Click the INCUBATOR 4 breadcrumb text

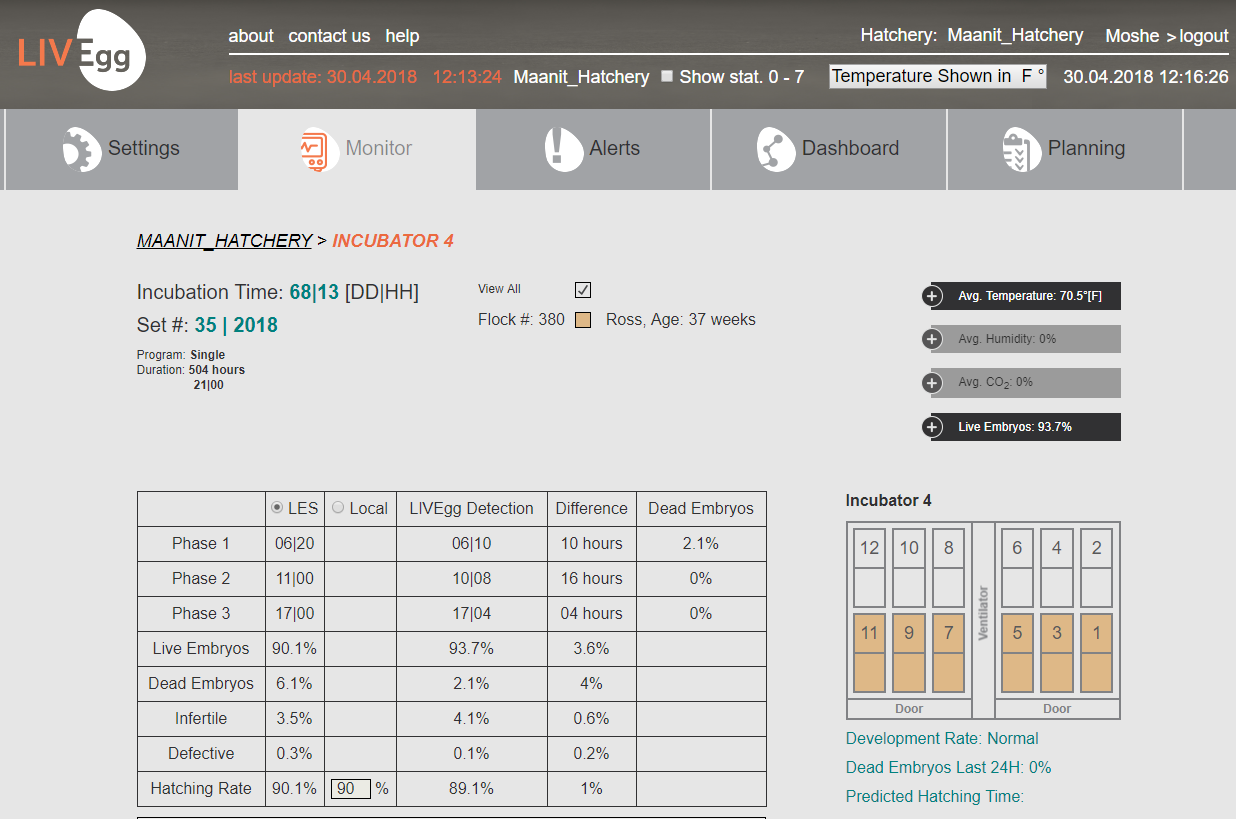pyautogui.click(x=393, y=241)
